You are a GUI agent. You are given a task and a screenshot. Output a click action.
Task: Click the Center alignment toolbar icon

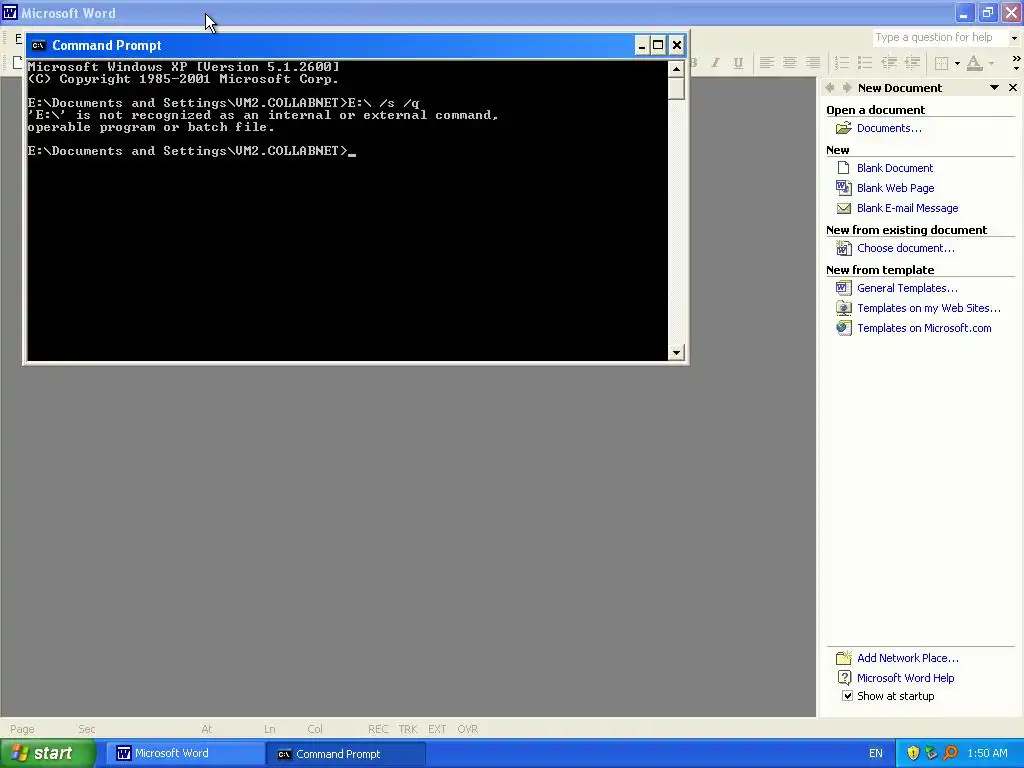pyautogui.click(x=790, y=63)
